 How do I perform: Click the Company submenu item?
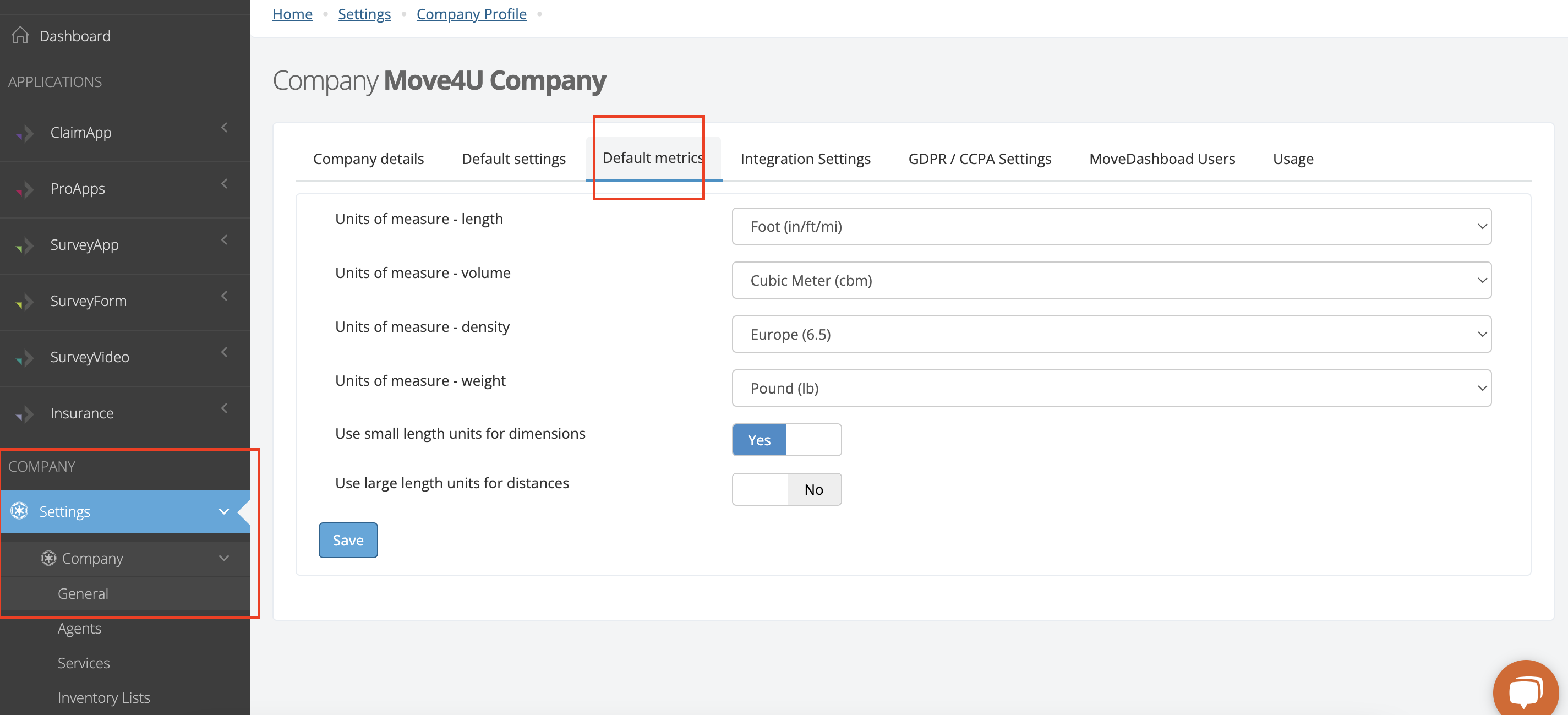coord(125,558)
